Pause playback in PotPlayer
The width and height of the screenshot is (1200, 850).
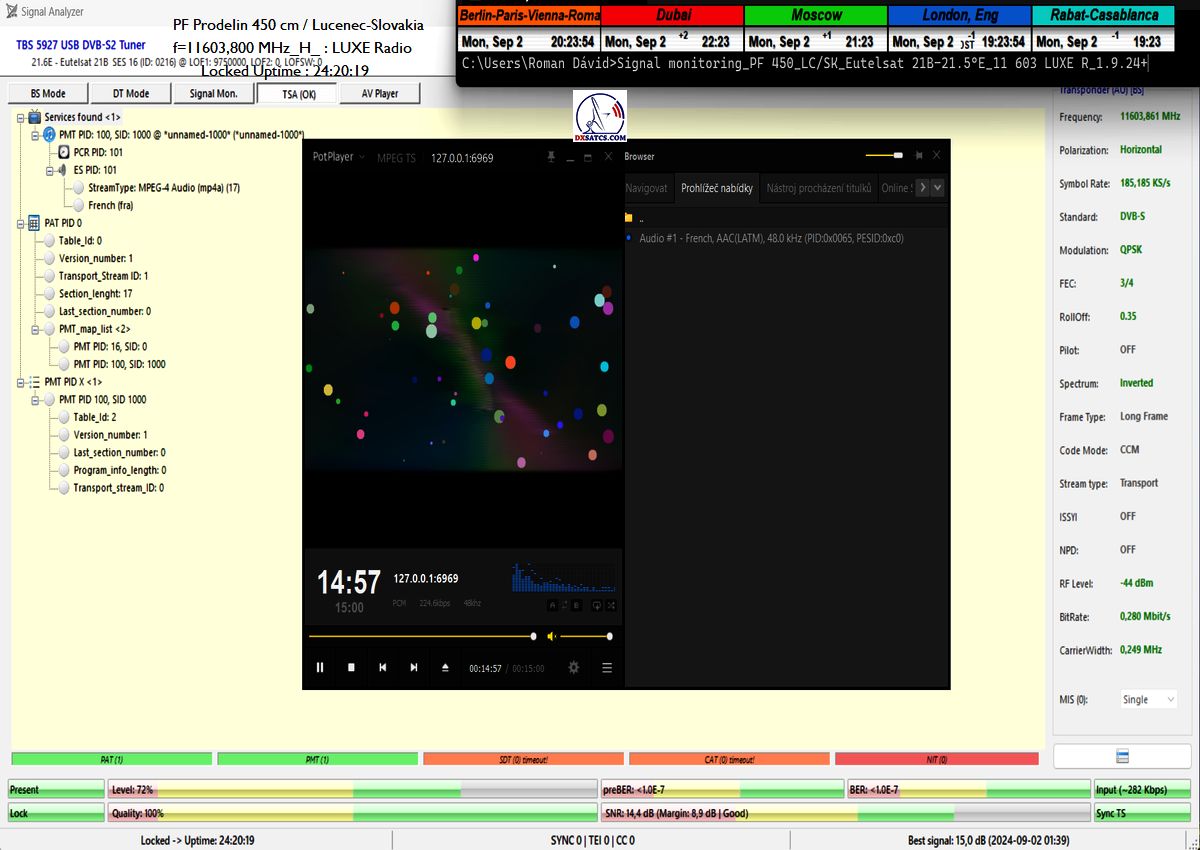(320, 668)
